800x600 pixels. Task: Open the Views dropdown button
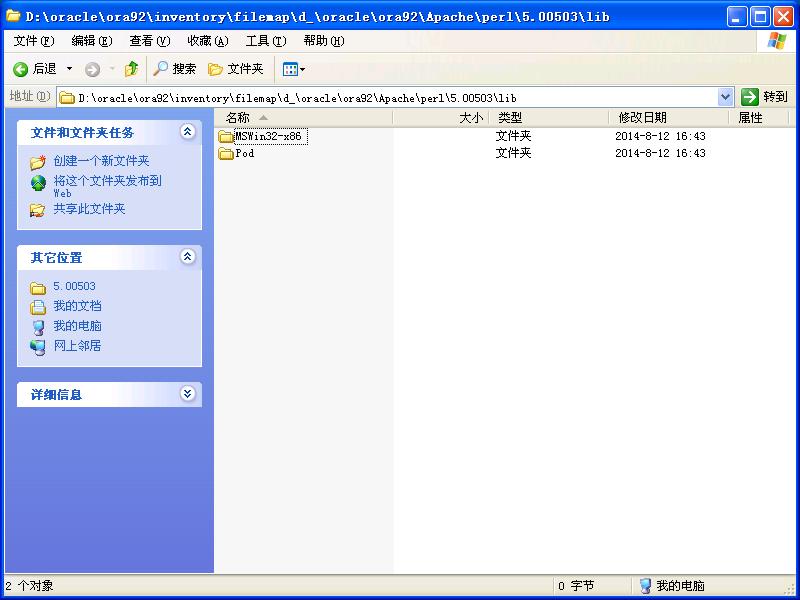[293, 69]
